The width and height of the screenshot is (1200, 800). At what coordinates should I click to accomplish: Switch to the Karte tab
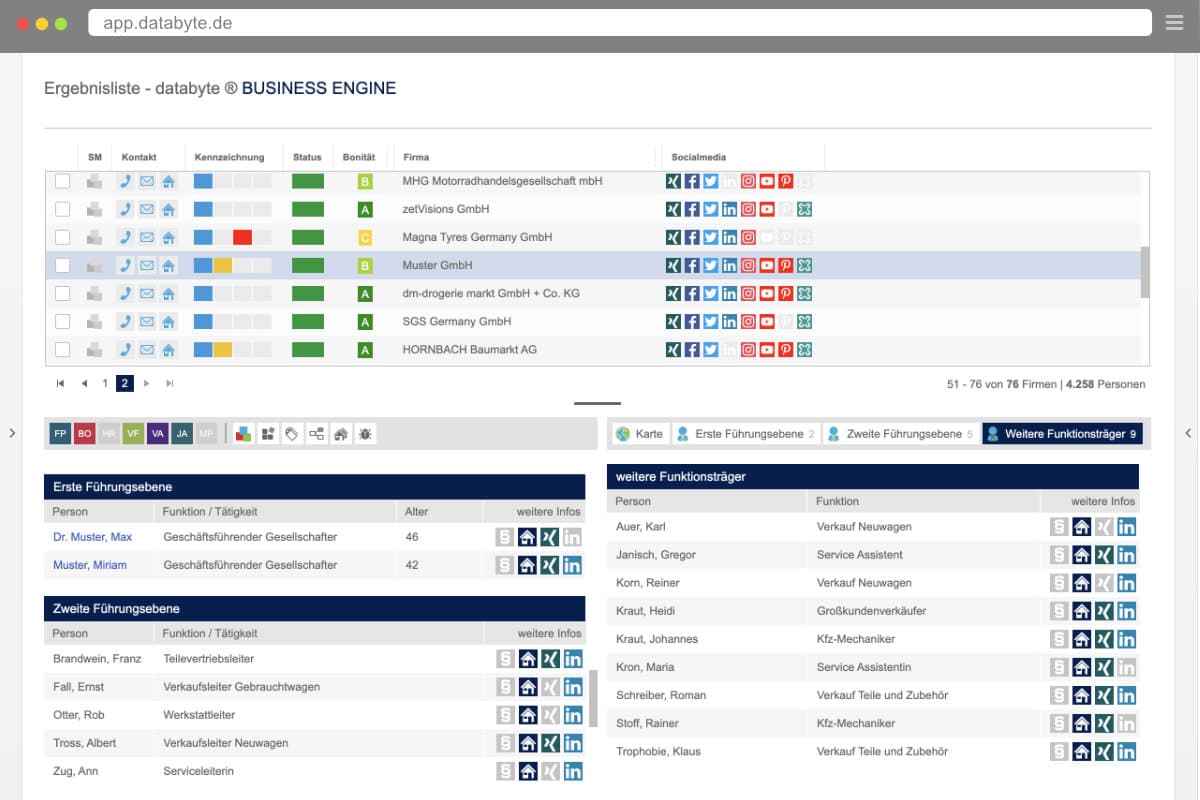(x=639, y=434)
